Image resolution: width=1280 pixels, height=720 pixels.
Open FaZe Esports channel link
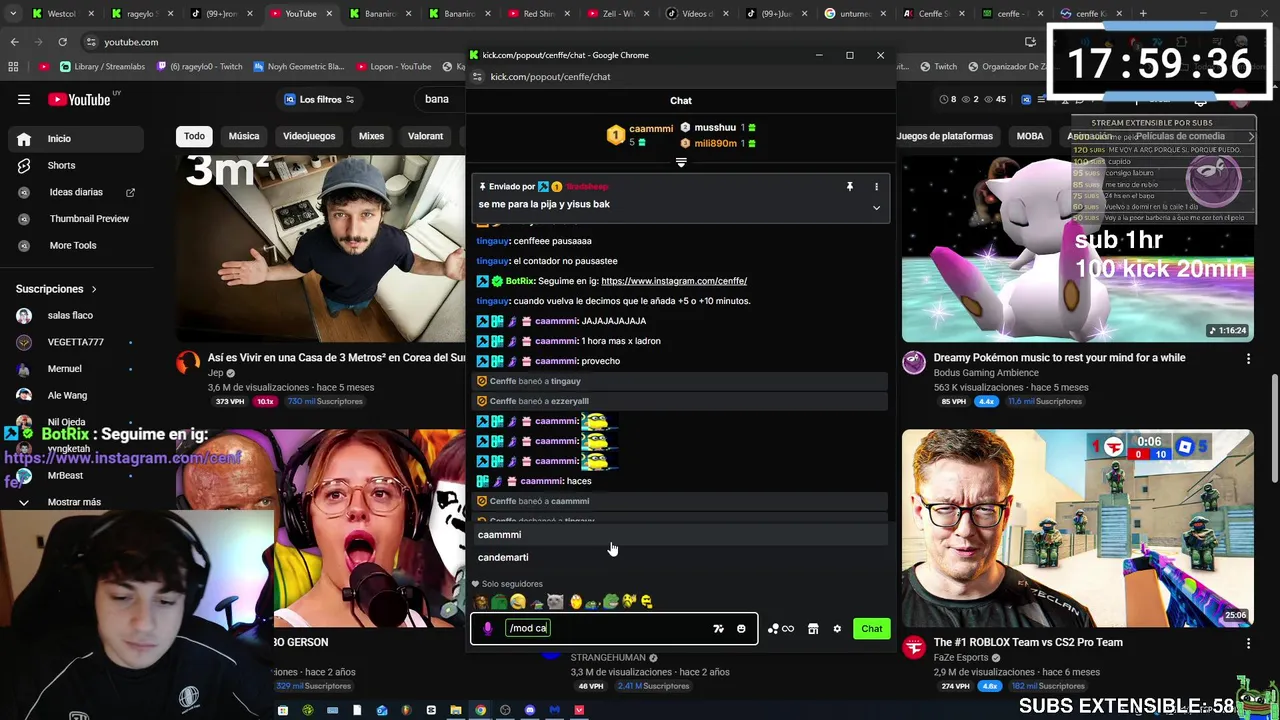(963, 657)
